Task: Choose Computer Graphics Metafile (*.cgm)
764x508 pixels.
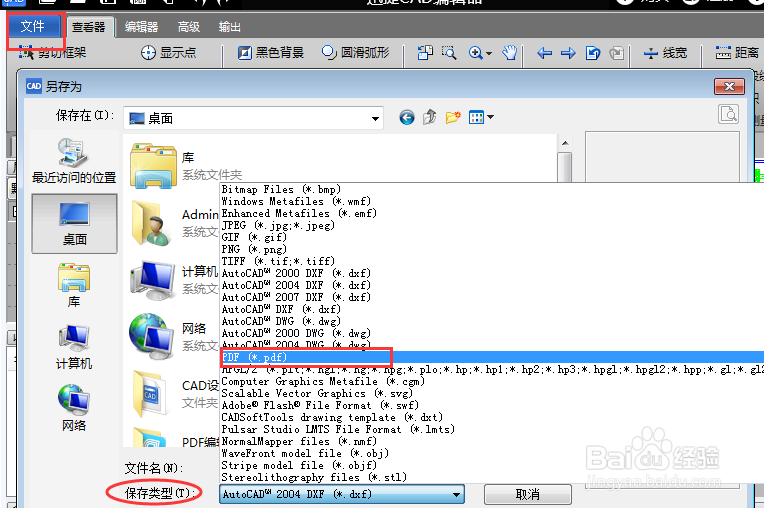Action: [x=323, y=381]
